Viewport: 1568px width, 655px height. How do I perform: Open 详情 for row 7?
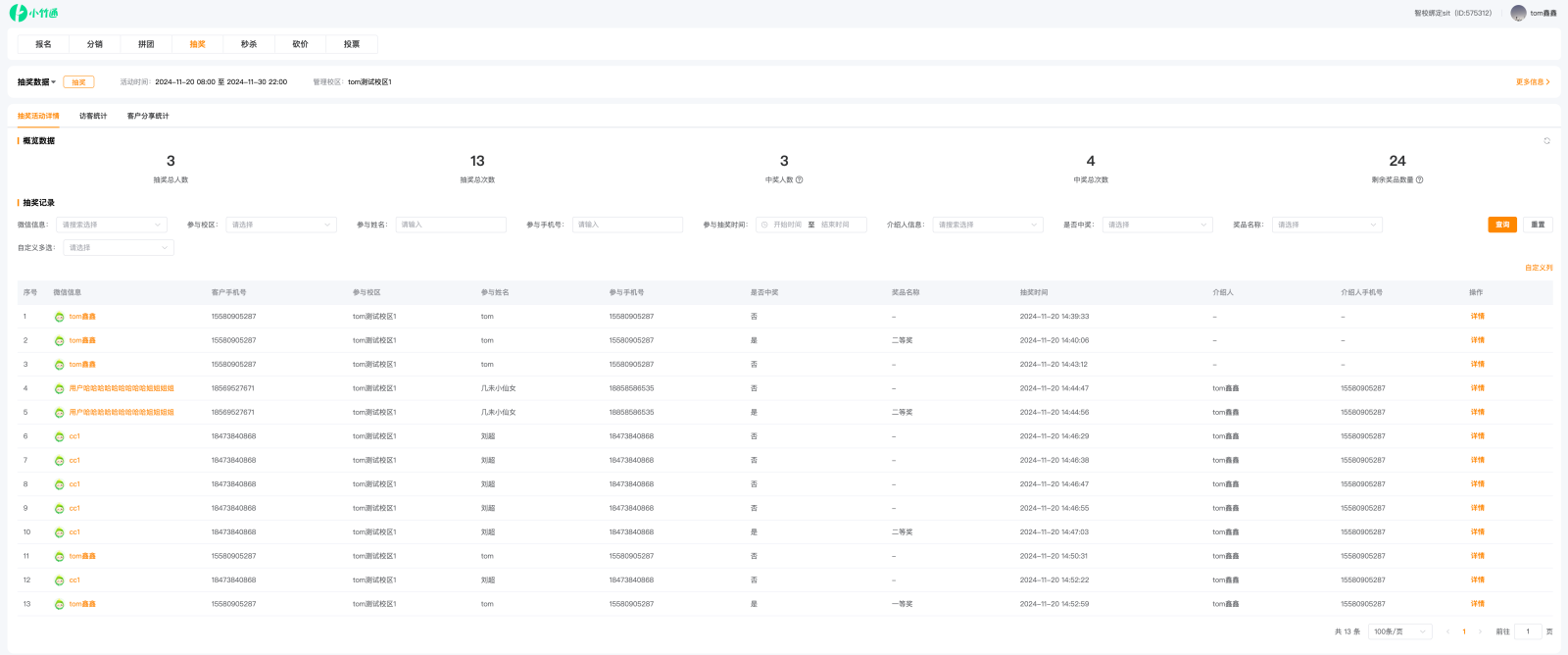coord(1478,461)
